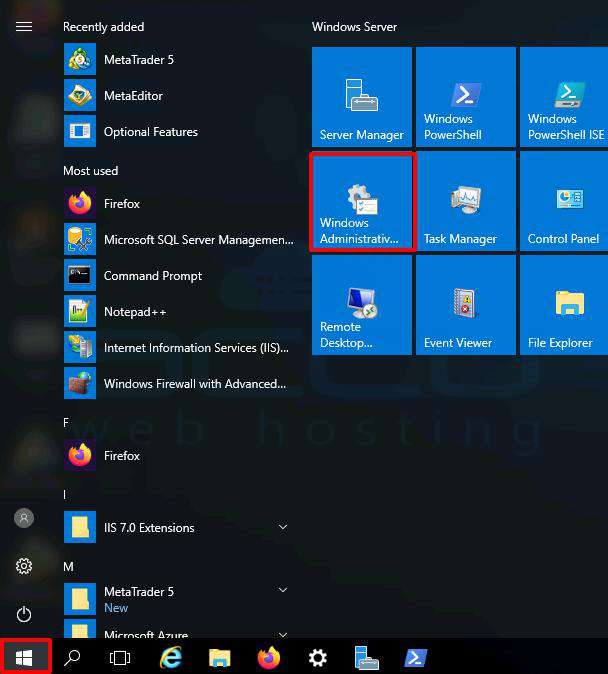608x674 pixels.
Task: Click the letter M index header
Action: click(x=68, y=567)
